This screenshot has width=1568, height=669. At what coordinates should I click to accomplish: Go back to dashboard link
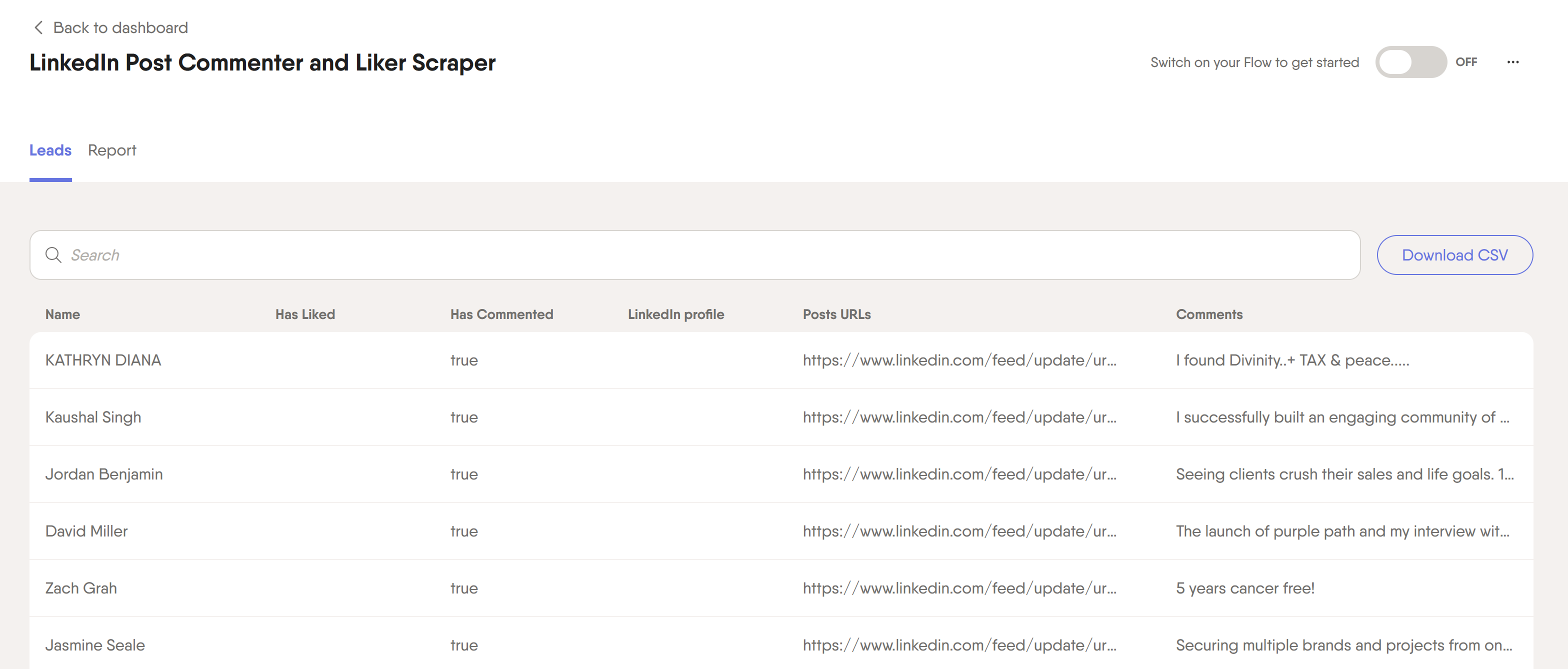(120, 27)
